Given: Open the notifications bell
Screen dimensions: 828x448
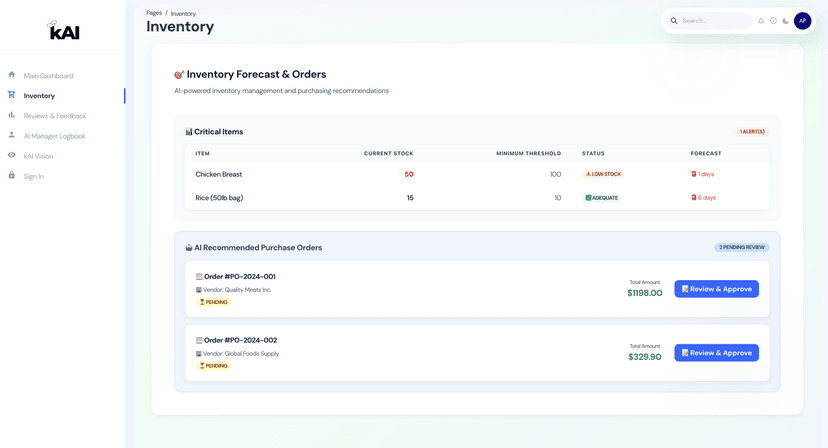Looking at the screenshot, I should [x=761, y=21].
